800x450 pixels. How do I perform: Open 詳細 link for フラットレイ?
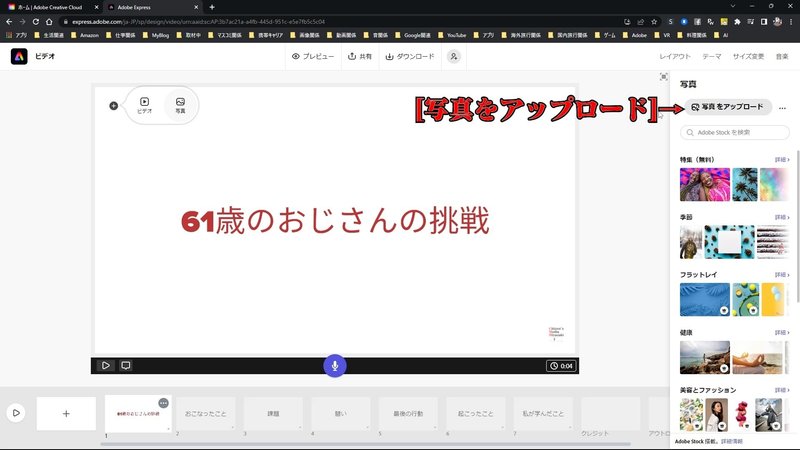click(782, 275)
